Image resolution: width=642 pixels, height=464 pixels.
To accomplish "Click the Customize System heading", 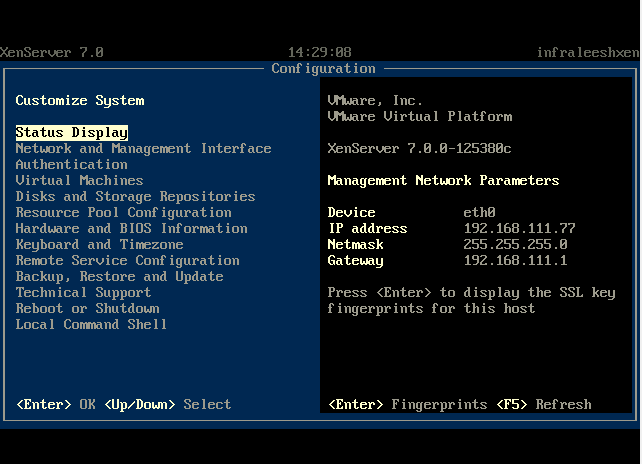I will (80, 101).
